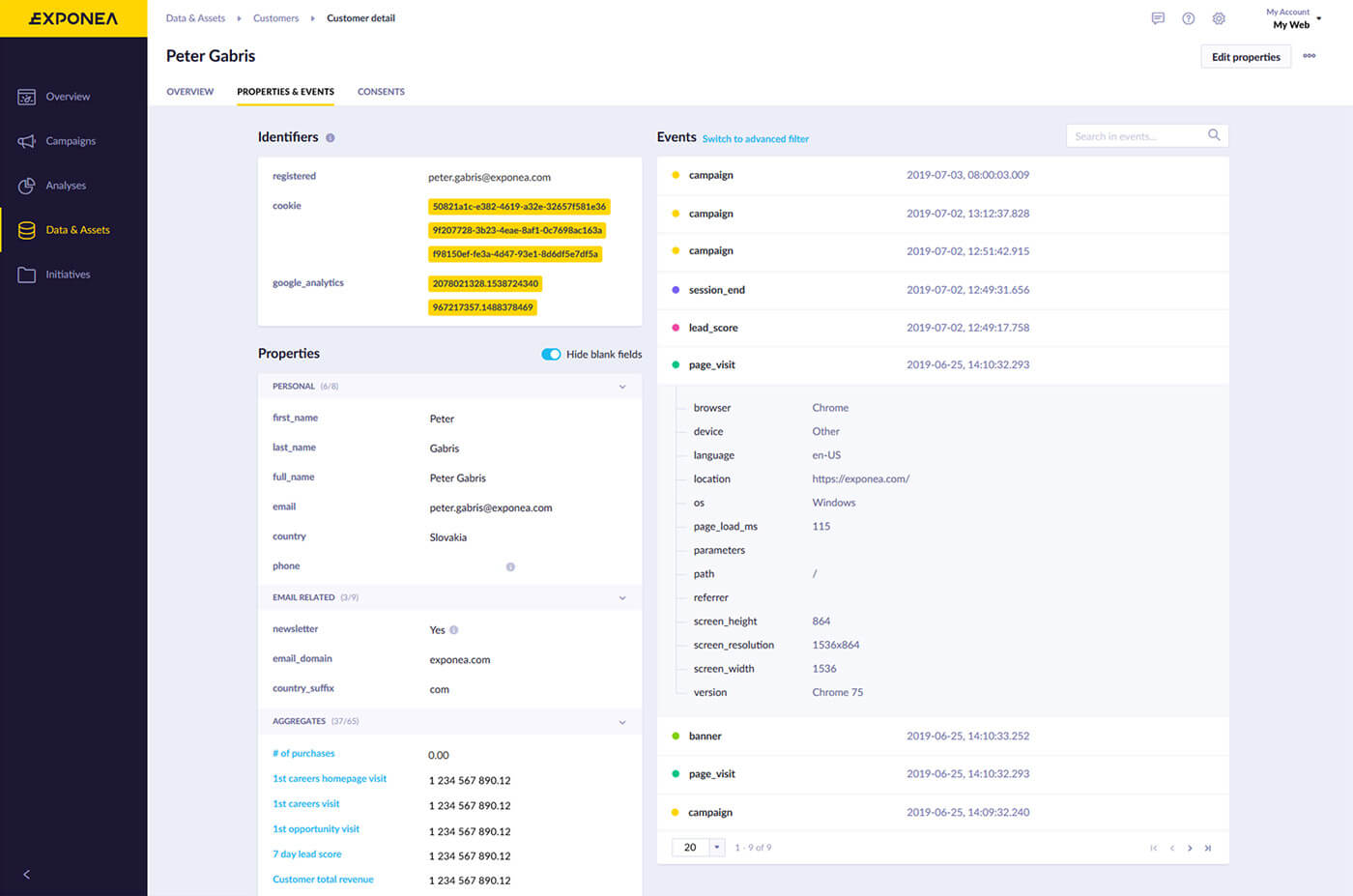Viewport: 1353px width, 896px height.
Task: Collapse the AGGREGATES properties section
Action: pos(623,721)
